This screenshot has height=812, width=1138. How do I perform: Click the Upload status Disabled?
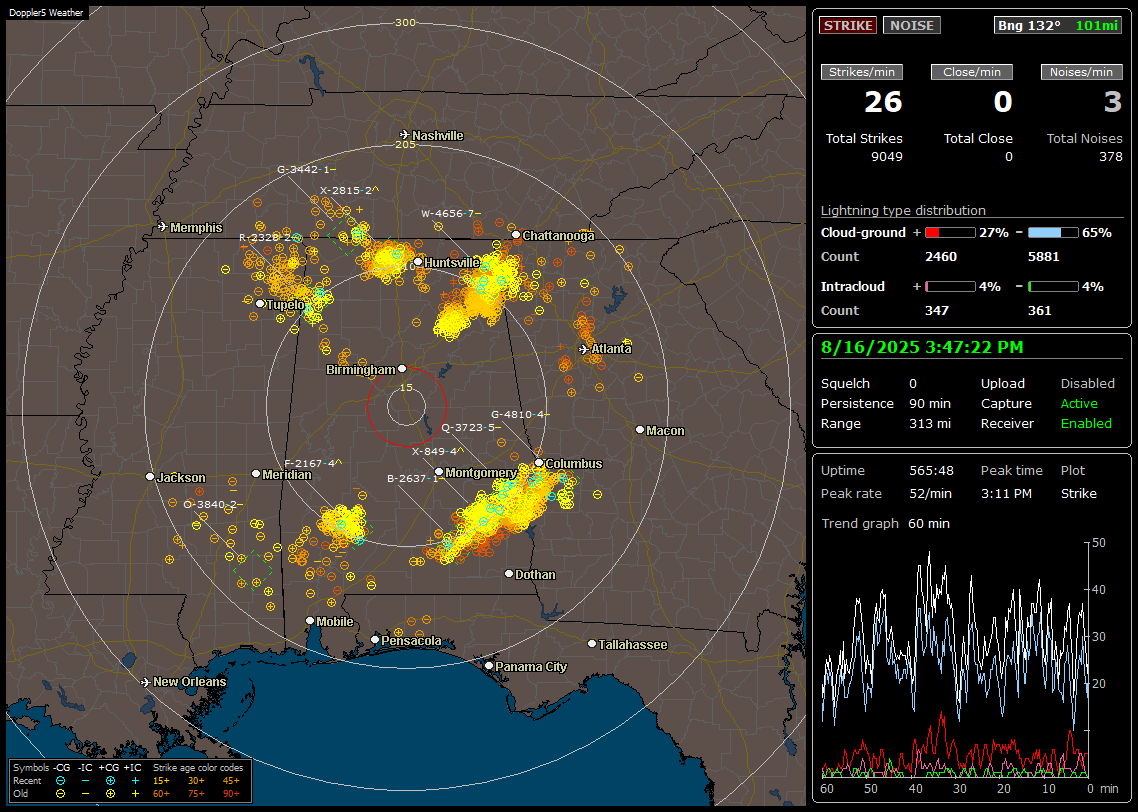[1087, 384]
